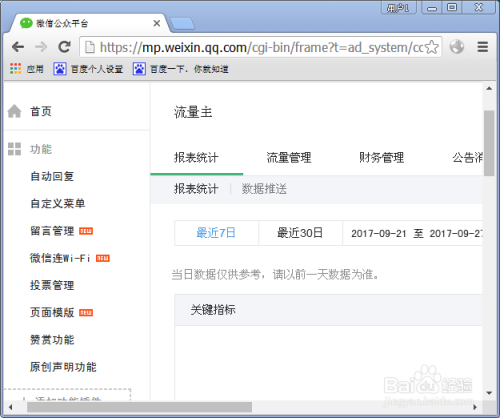The image size is (500, 418).
Task: Open the Chrome hamburger menu
Action: tap(482, 47)
